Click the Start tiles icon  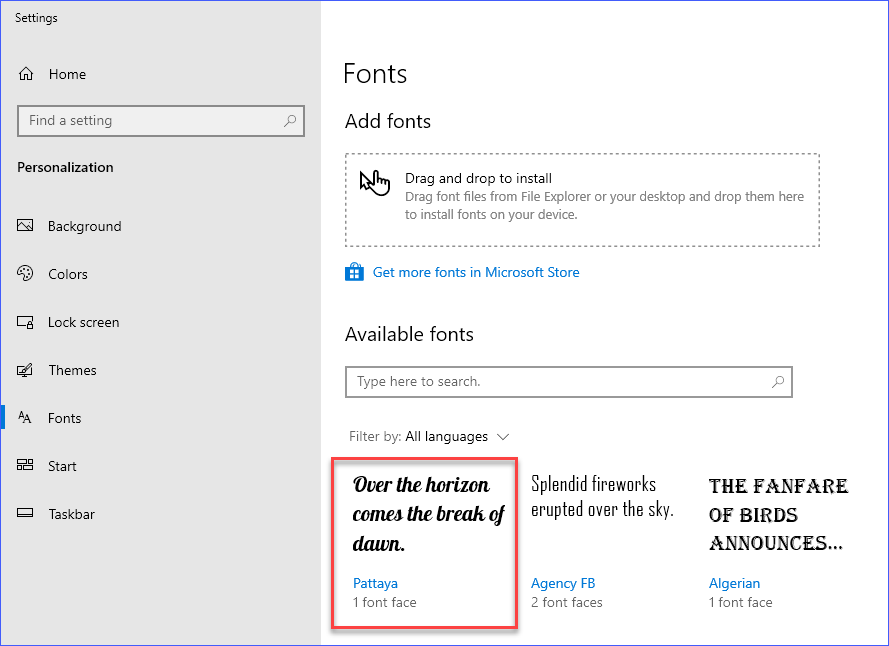click(x=25, y=466)
